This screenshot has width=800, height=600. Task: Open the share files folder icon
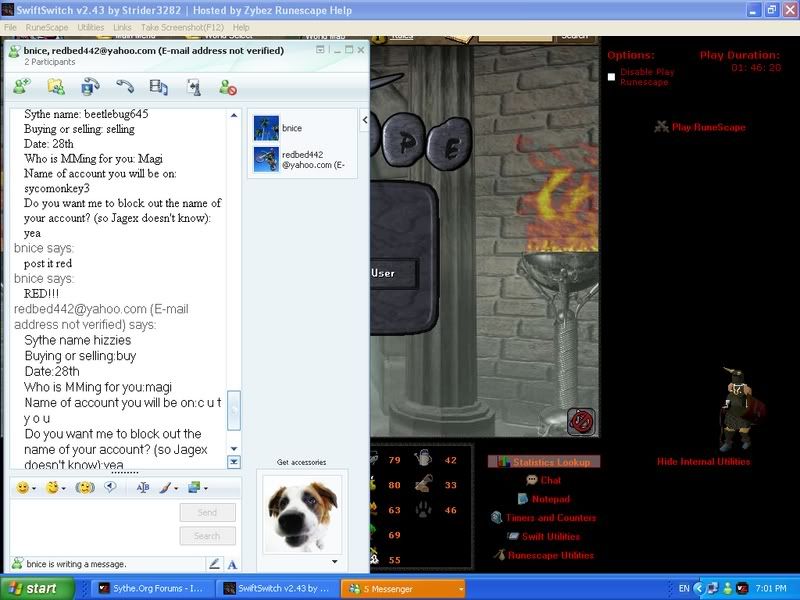(x=56, y=87)
